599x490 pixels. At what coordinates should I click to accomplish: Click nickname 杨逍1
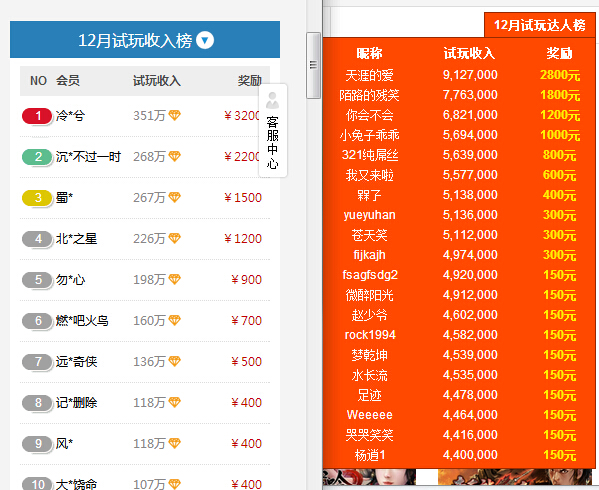pos(370,455)
